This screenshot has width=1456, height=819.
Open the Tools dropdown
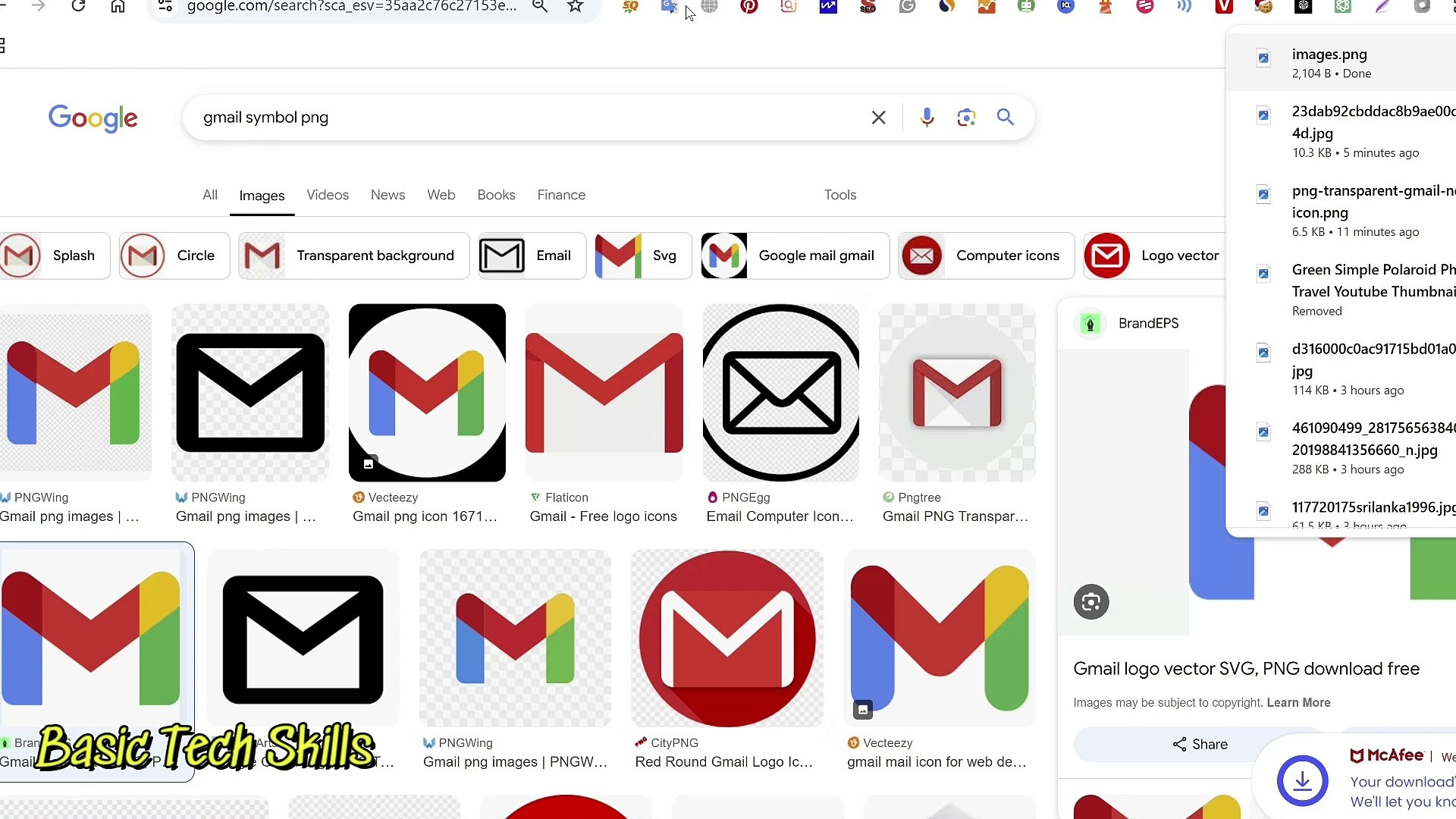tap(839, 195)
